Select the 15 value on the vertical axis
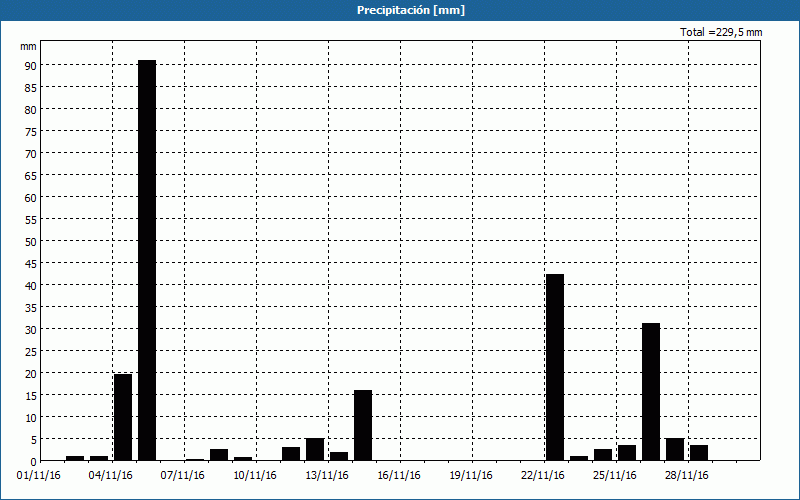This screenshot has height=500, width=800. (31, 395)
